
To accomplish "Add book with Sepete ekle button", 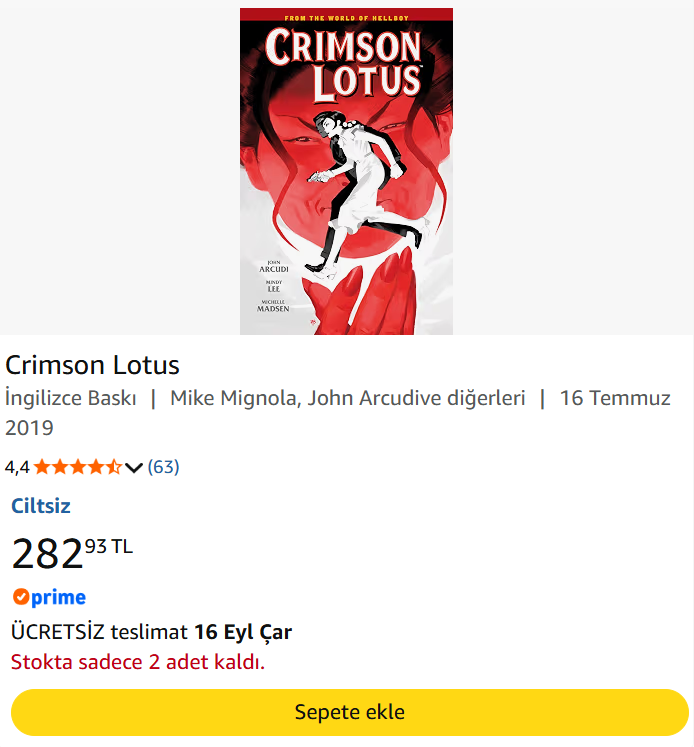I will [x=350, y=712].
